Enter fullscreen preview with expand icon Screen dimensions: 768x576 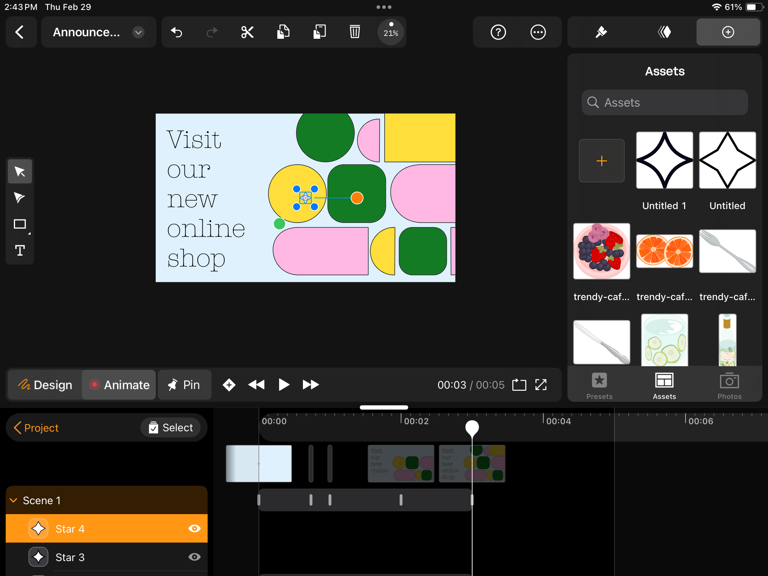541,385
